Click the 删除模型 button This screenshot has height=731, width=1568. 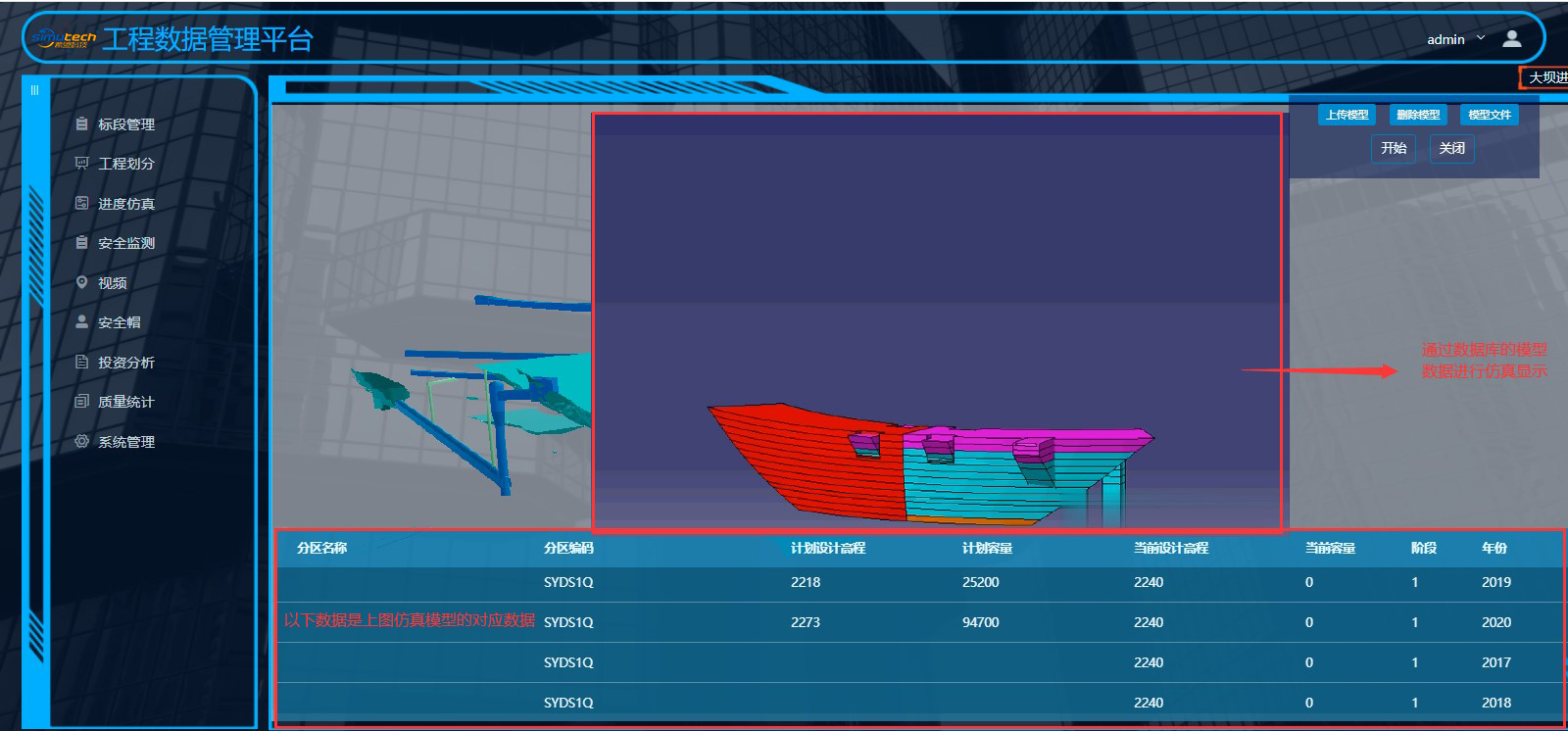[x=1418, y=115]
